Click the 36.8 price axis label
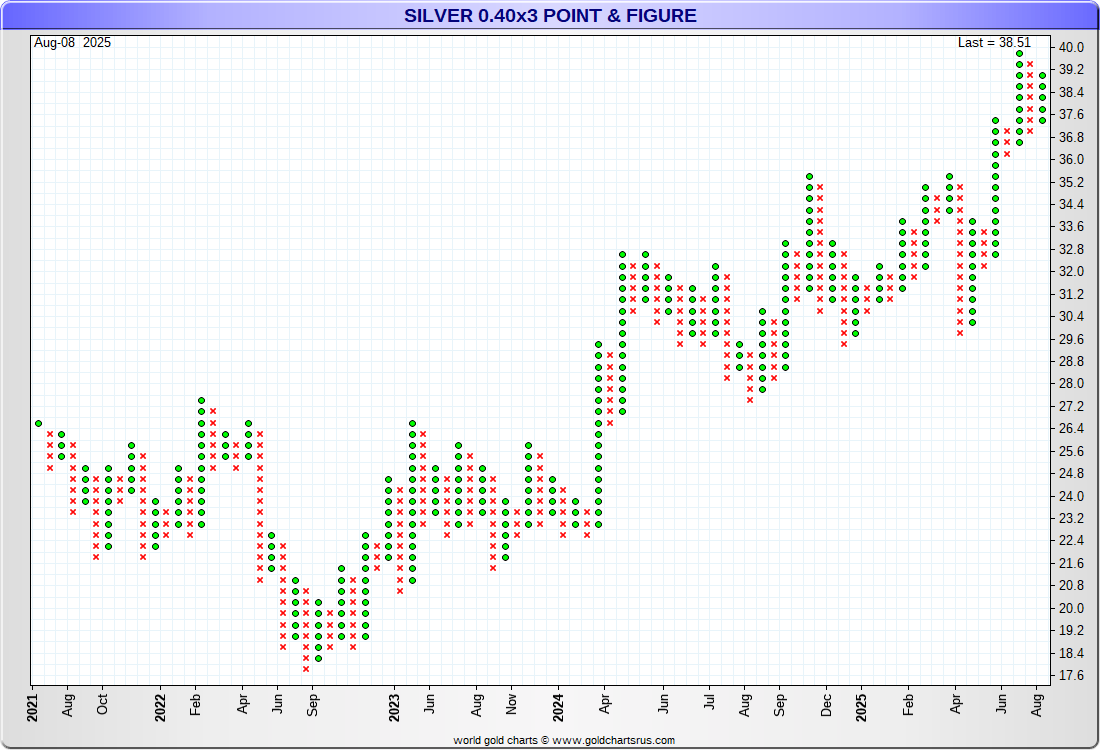1100x750 pixels. point(1071,138)
